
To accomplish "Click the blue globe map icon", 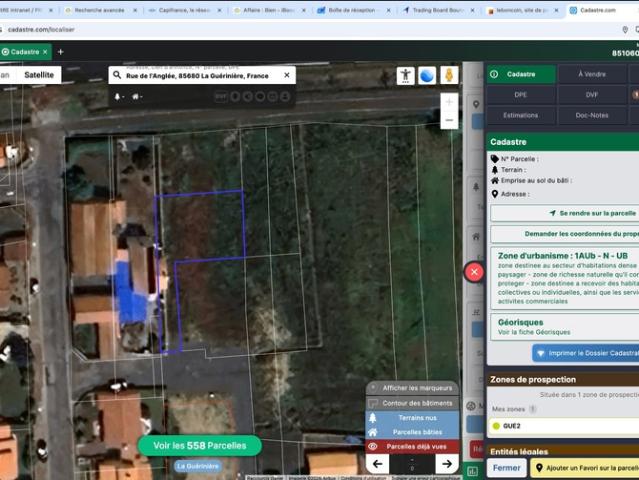I will 427,75.
